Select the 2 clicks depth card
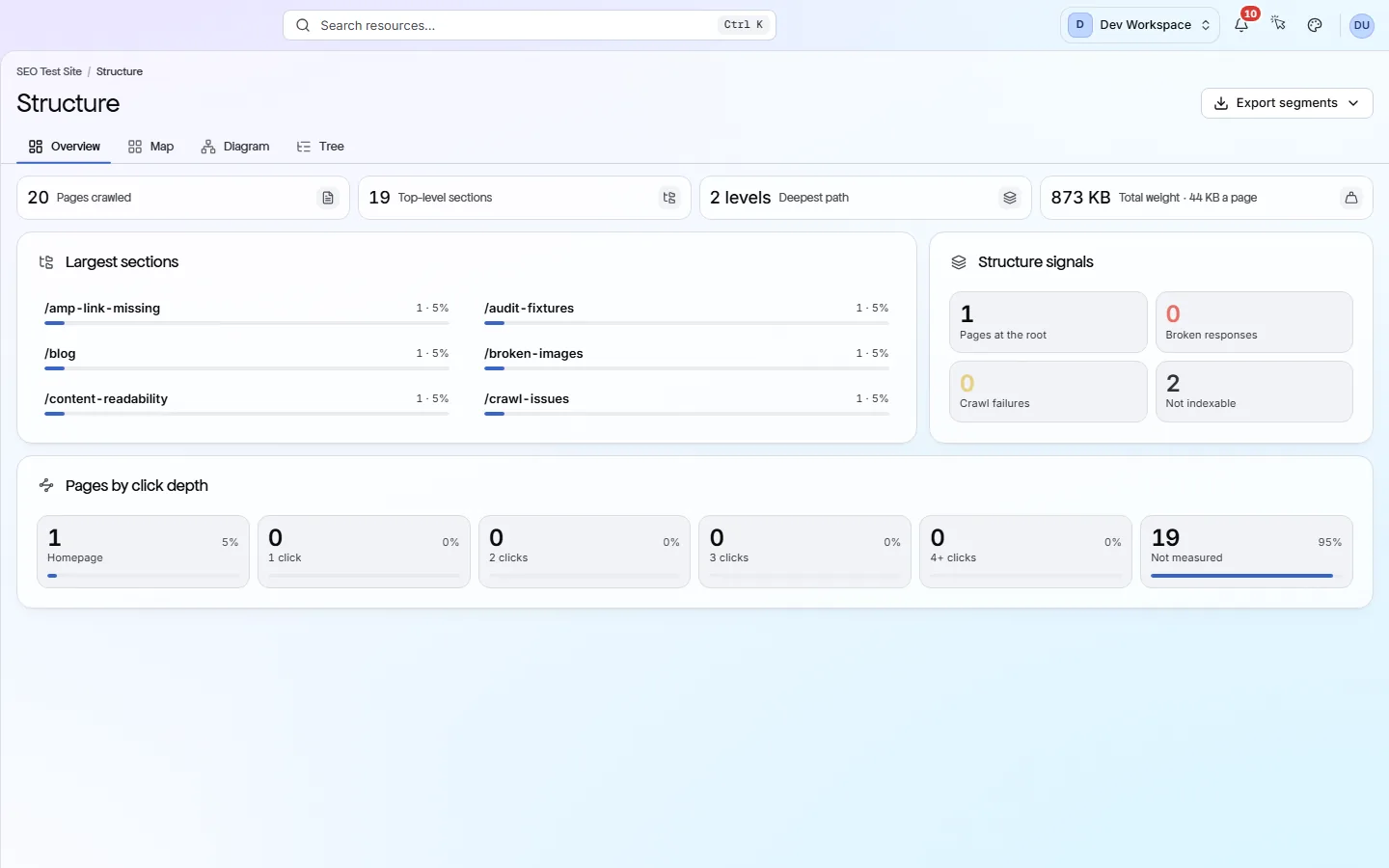The height and width of the screenshot is (868, 1389). coord(585,552)
